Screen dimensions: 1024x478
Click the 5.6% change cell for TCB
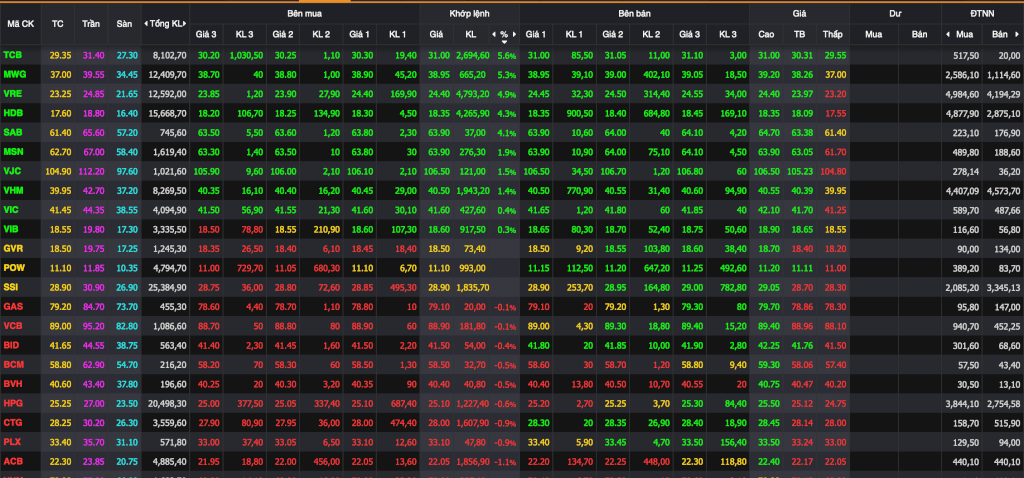point(507,56)
